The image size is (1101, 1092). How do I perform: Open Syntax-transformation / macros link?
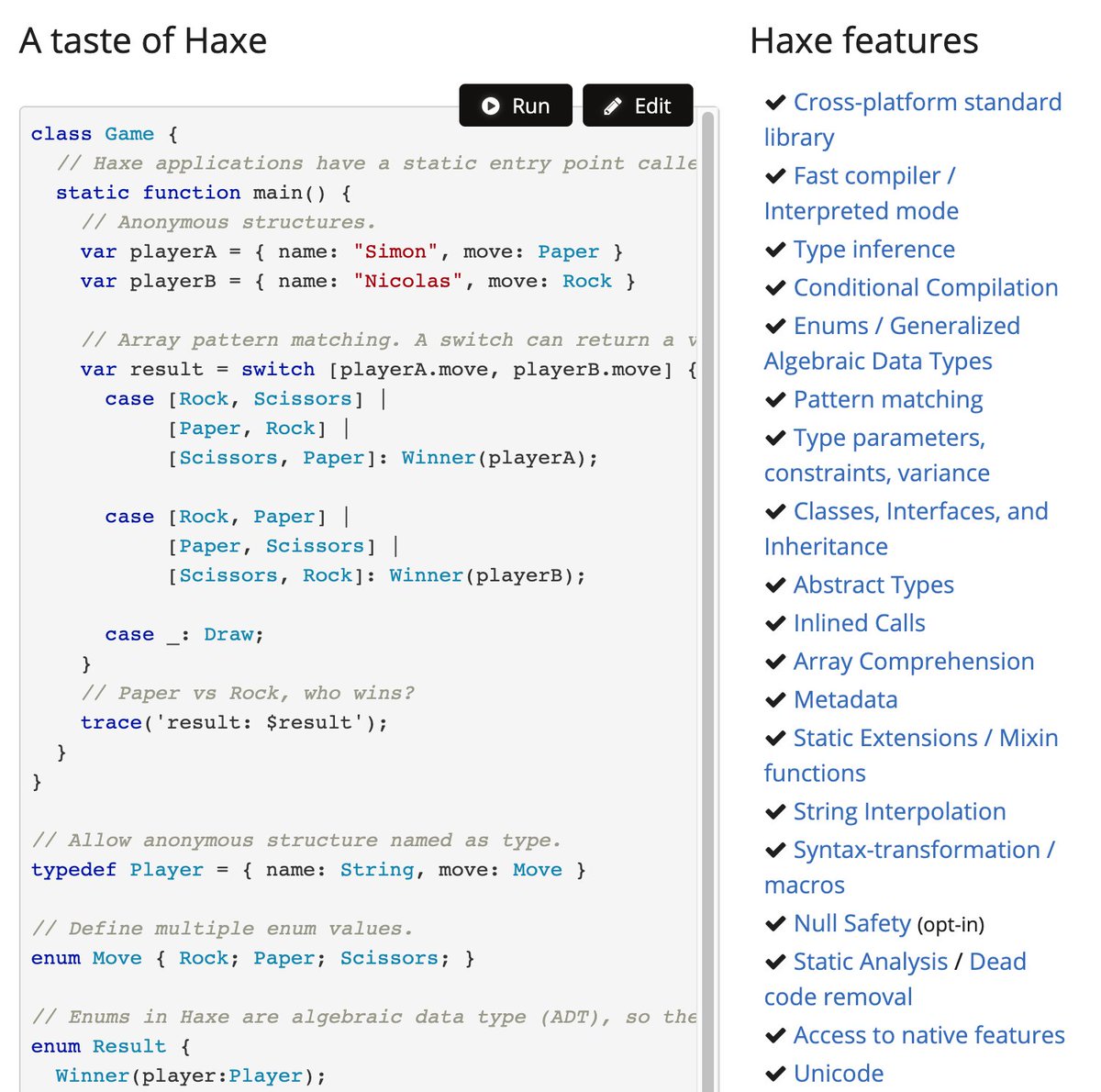coord(909,867)
